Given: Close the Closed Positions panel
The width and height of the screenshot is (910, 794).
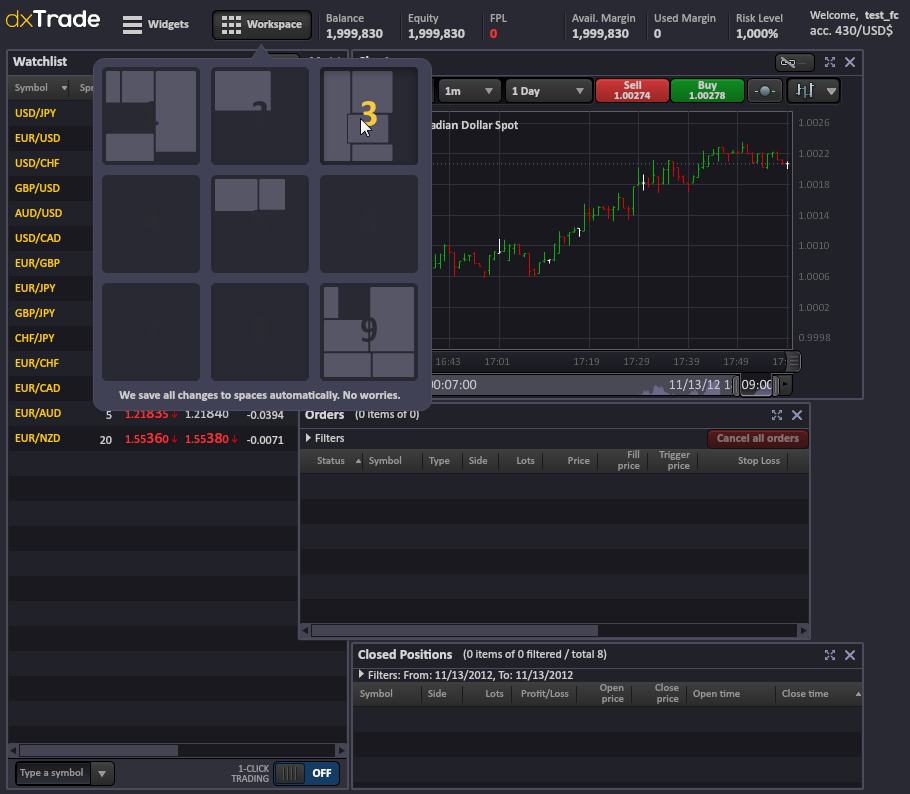Looking at the screenshot, I should [x=850, y=655].
